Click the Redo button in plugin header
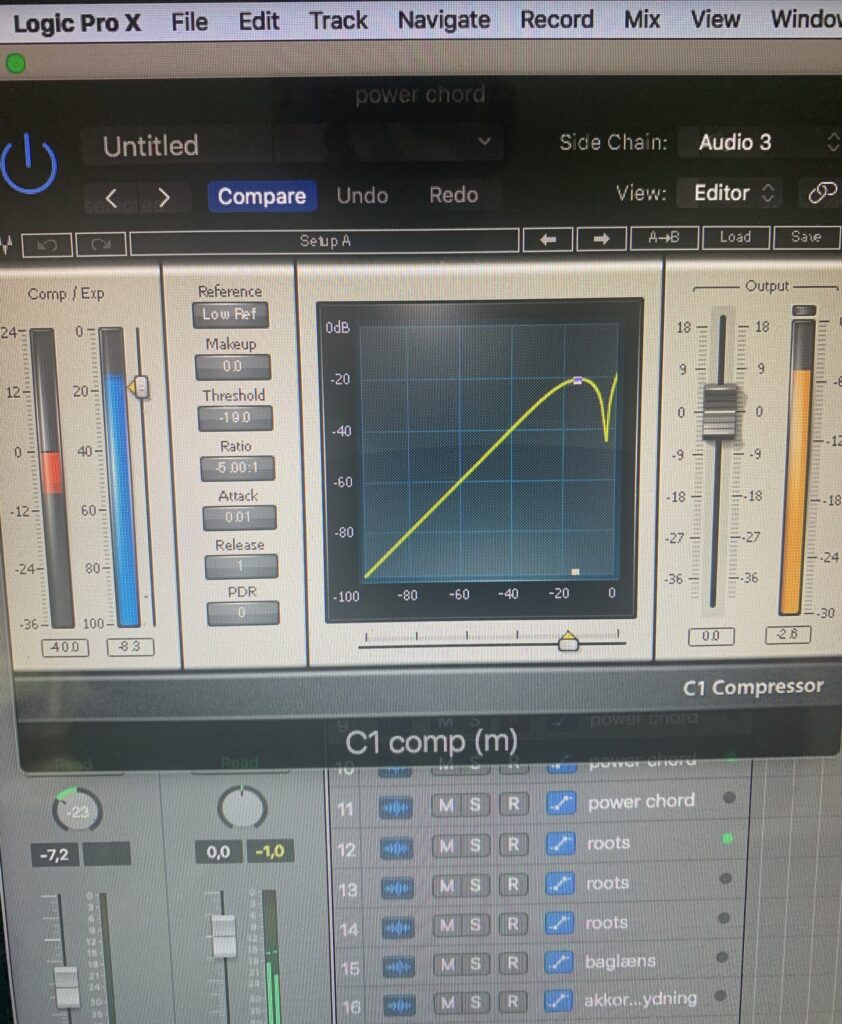The width and height of the screenshot is (842, 1024). point(453,195)
